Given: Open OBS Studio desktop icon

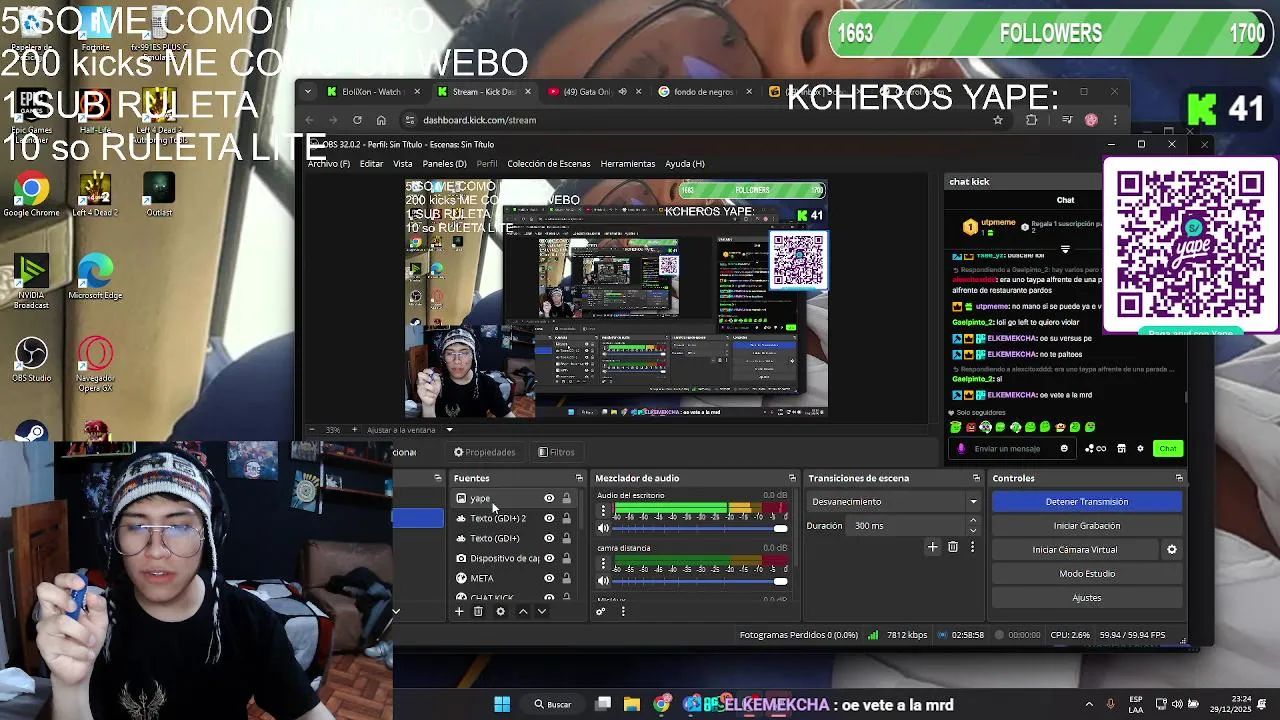Looking at the screenshot, I should [x=31, y=360].
